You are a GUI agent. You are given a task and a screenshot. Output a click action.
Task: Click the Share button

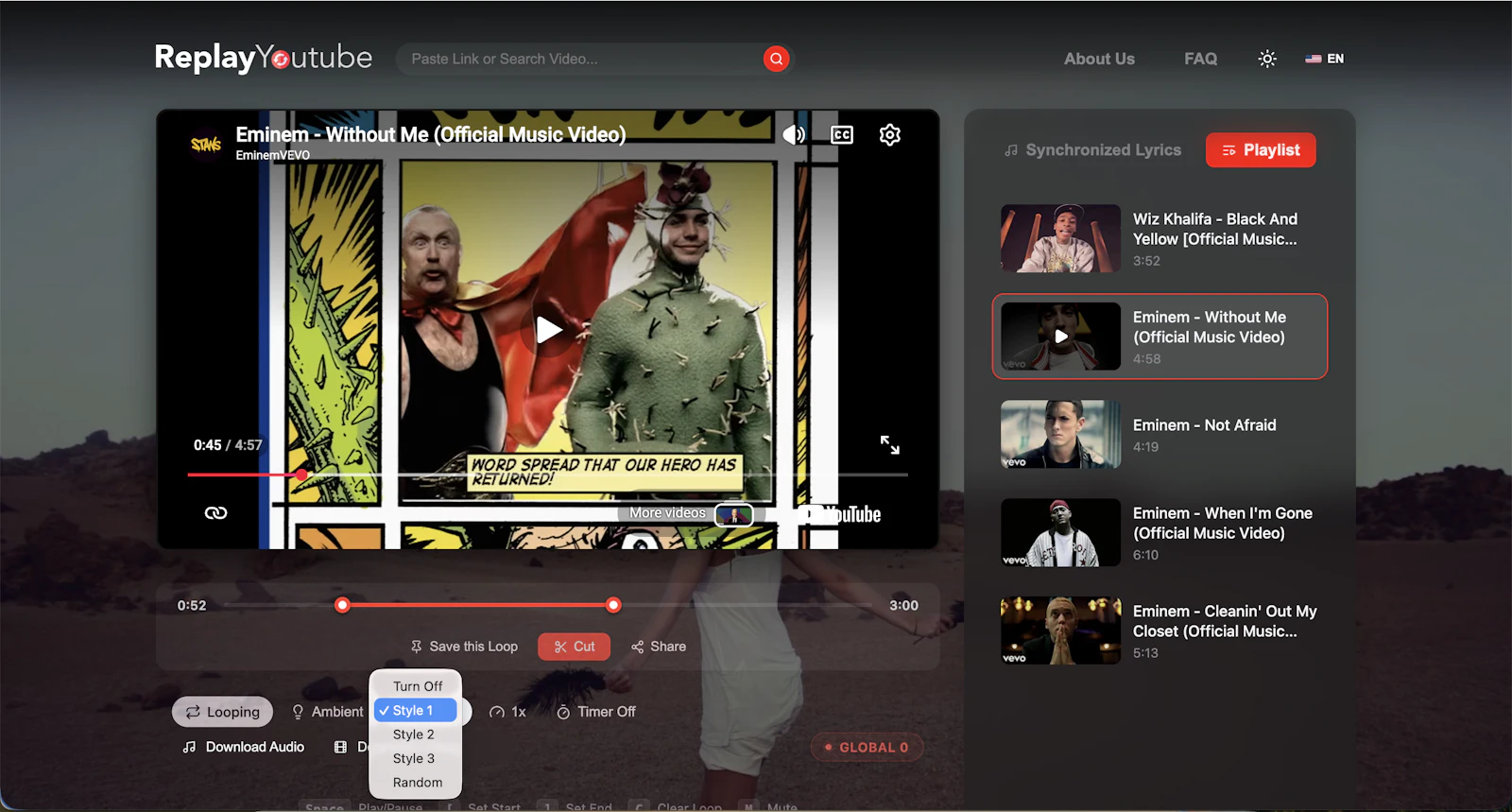tap(659, 647)
